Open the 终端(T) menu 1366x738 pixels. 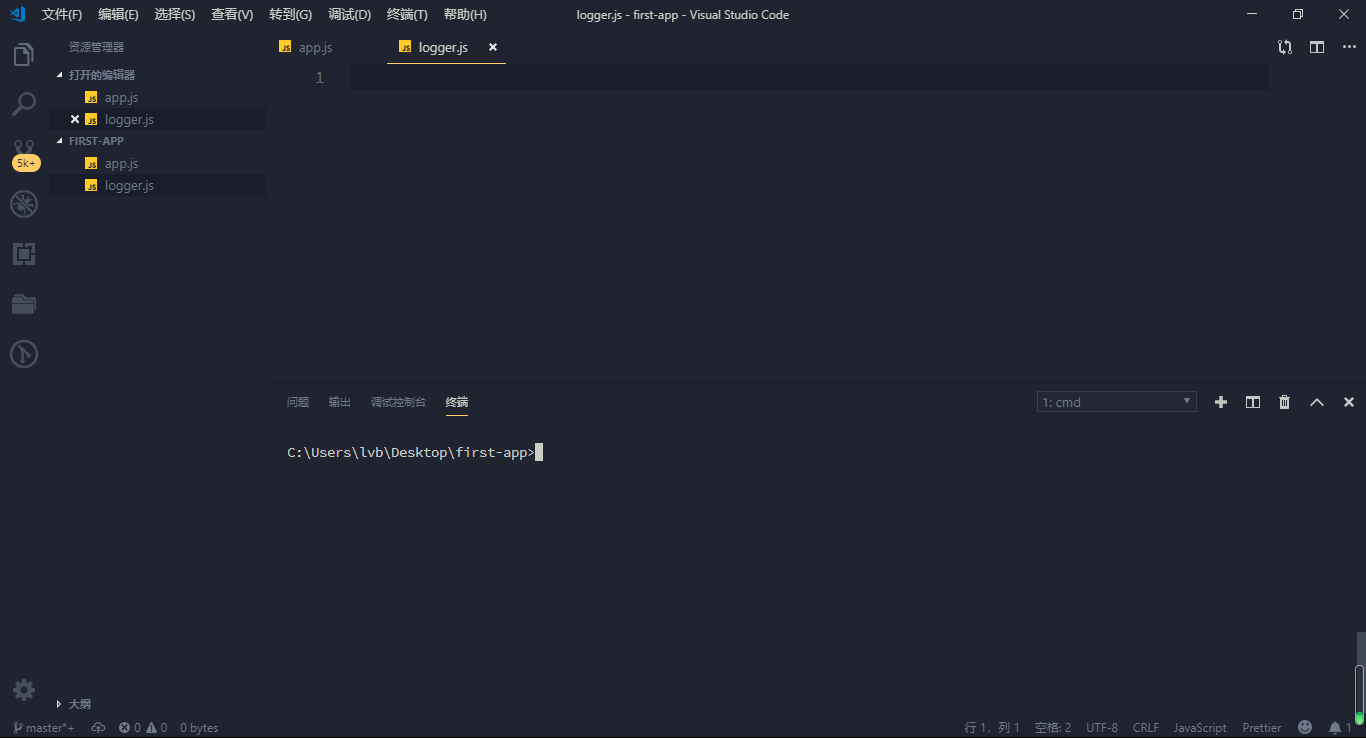pyautogui.click(x=407, y=15)
